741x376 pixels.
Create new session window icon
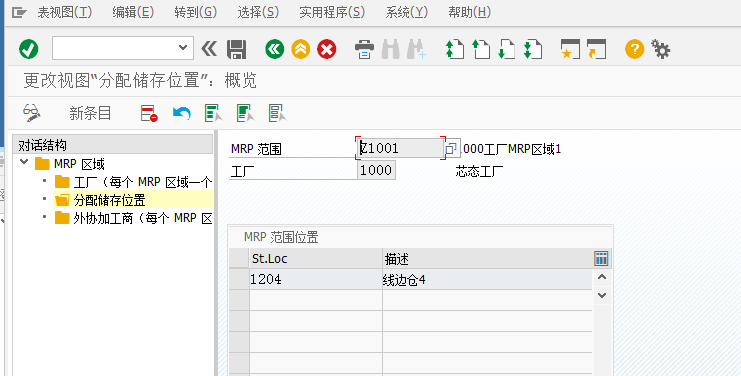[x=570, y=49]
